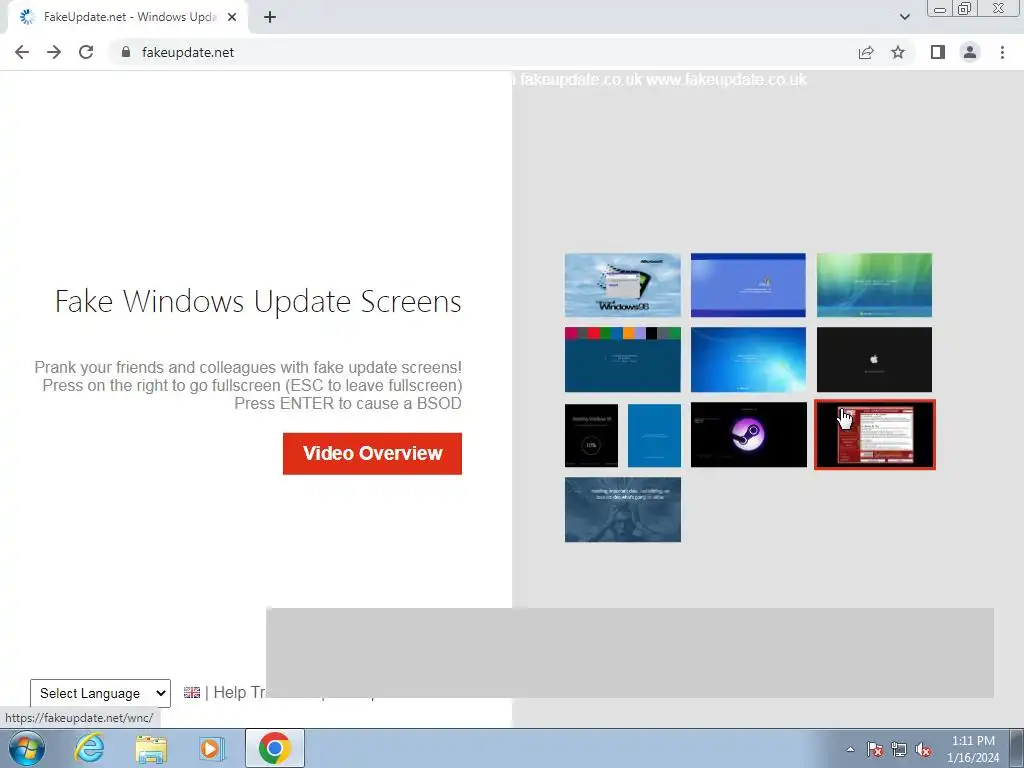Viewport: 1024px width, 768px height.
Task: Open the Windows XP blue update thumbnail
Action: [748, 285]
